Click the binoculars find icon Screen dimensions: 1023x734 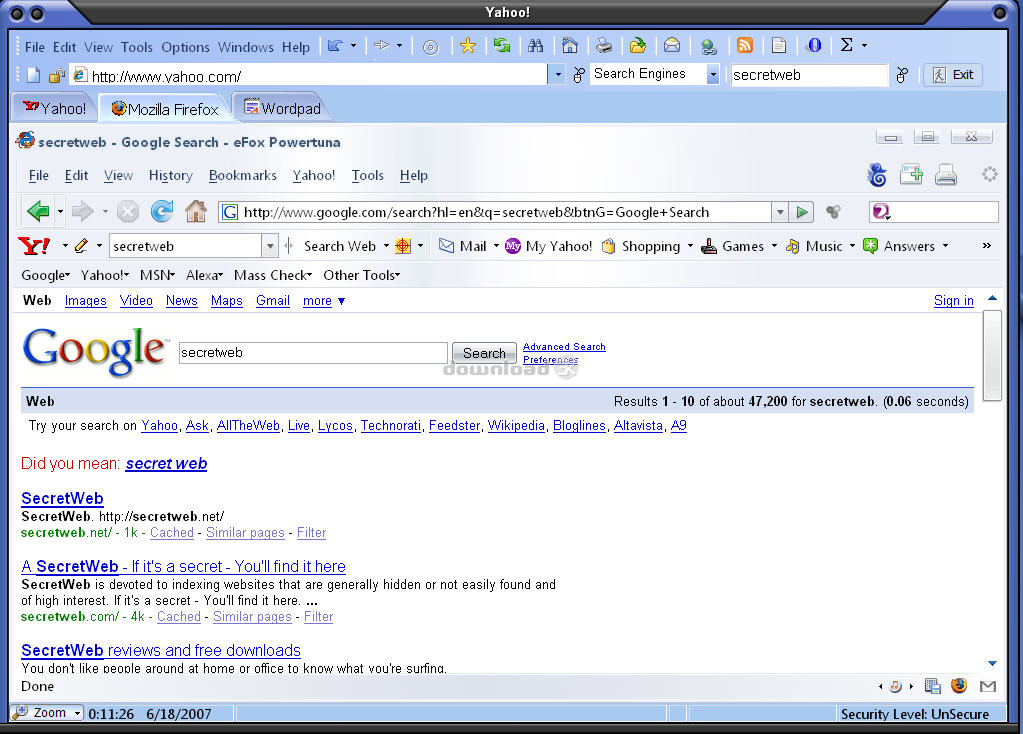[x=536, y=46]
